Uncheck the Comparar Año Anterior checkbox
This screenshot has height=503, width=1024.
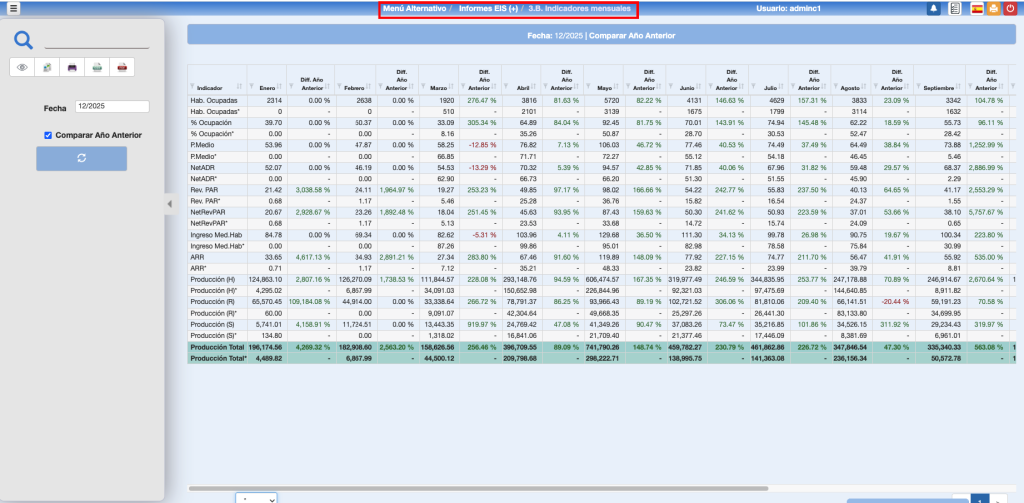click(x=47, y=135)
